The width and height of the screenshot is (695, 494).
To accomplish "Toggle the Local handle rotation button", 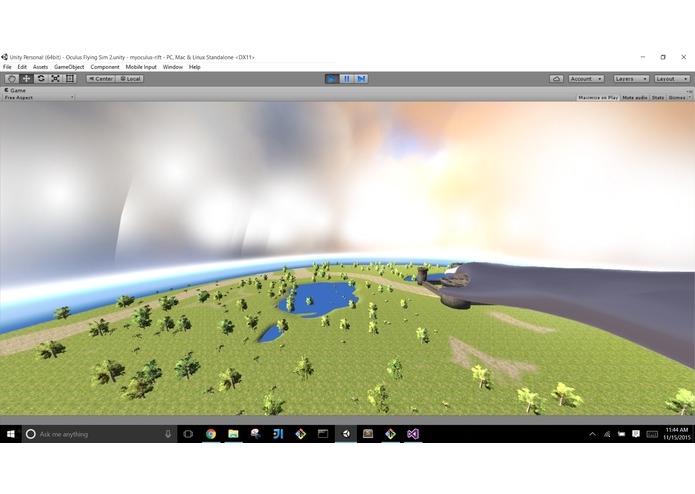I will point(130,78).
